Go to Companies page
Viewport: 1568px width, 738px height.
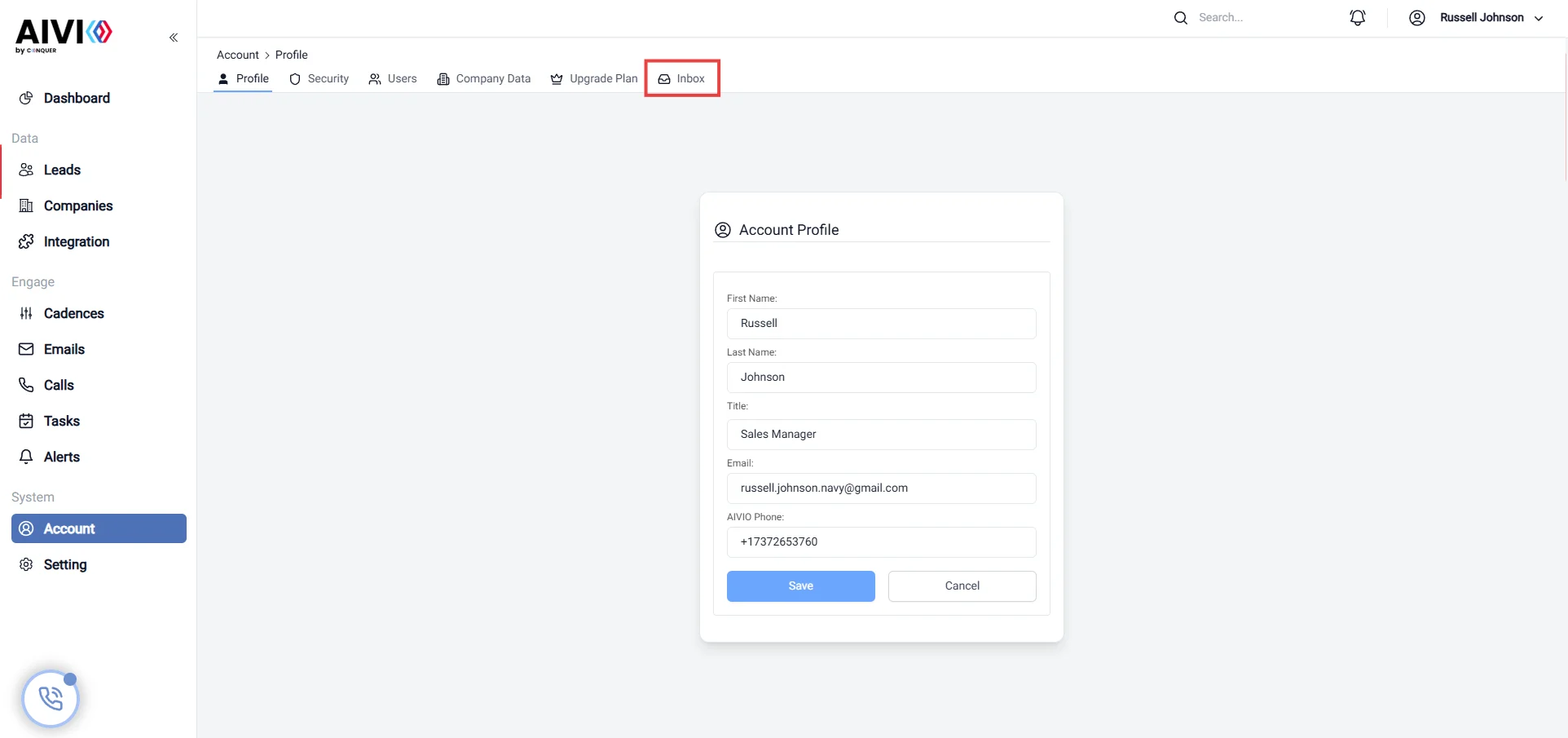78,205
